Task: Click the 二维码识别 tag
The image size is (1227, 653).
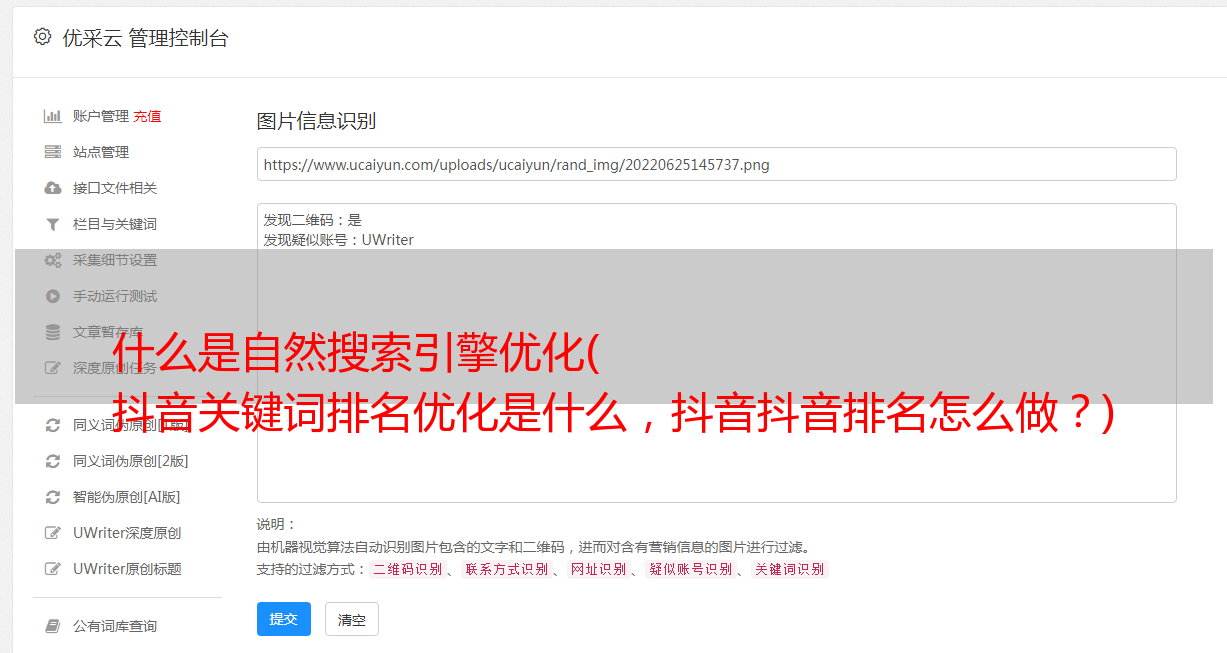Action: (407, 569)
